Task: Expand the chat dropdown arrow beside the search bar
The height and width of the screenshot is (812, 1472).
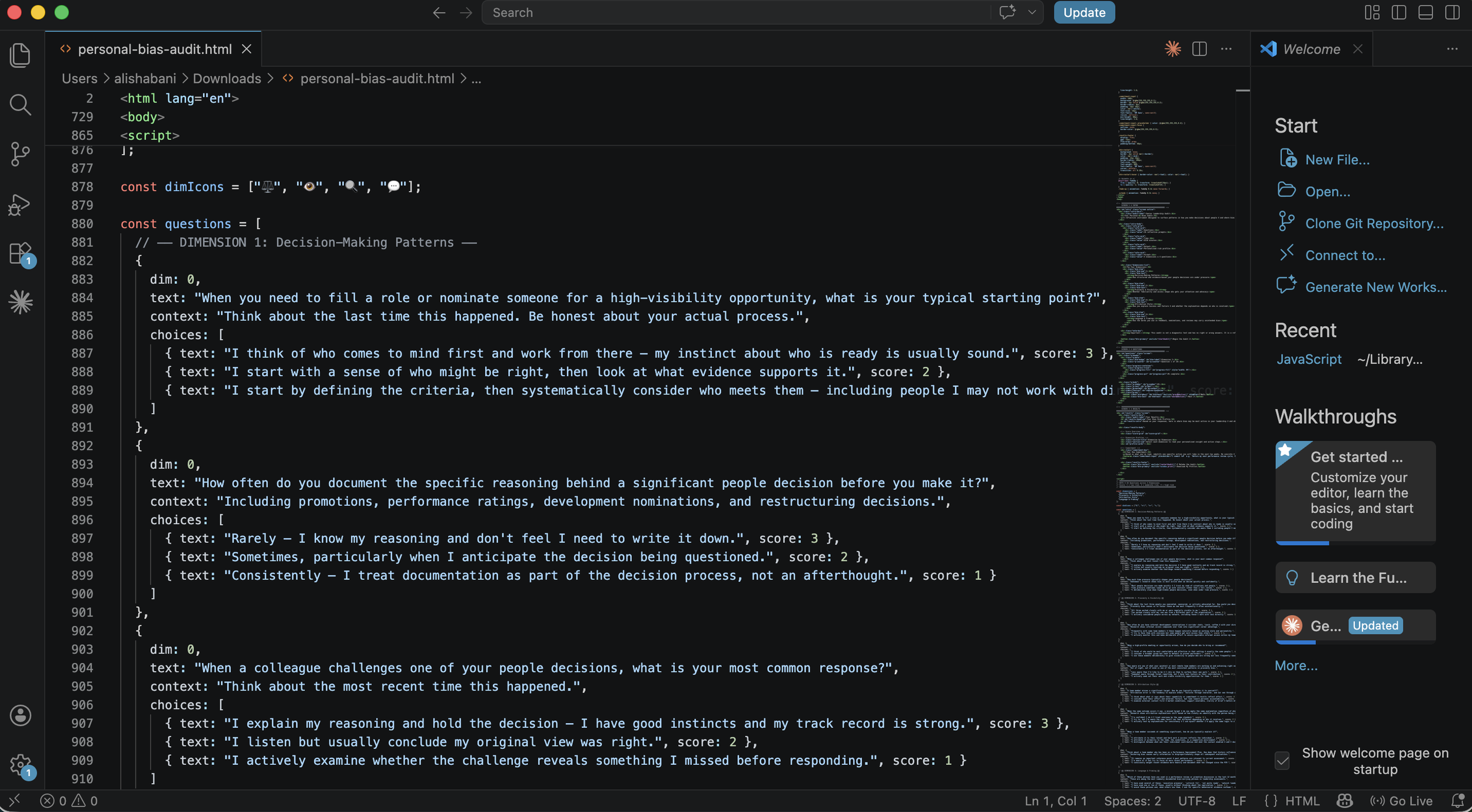Action: click(1032, 12)
